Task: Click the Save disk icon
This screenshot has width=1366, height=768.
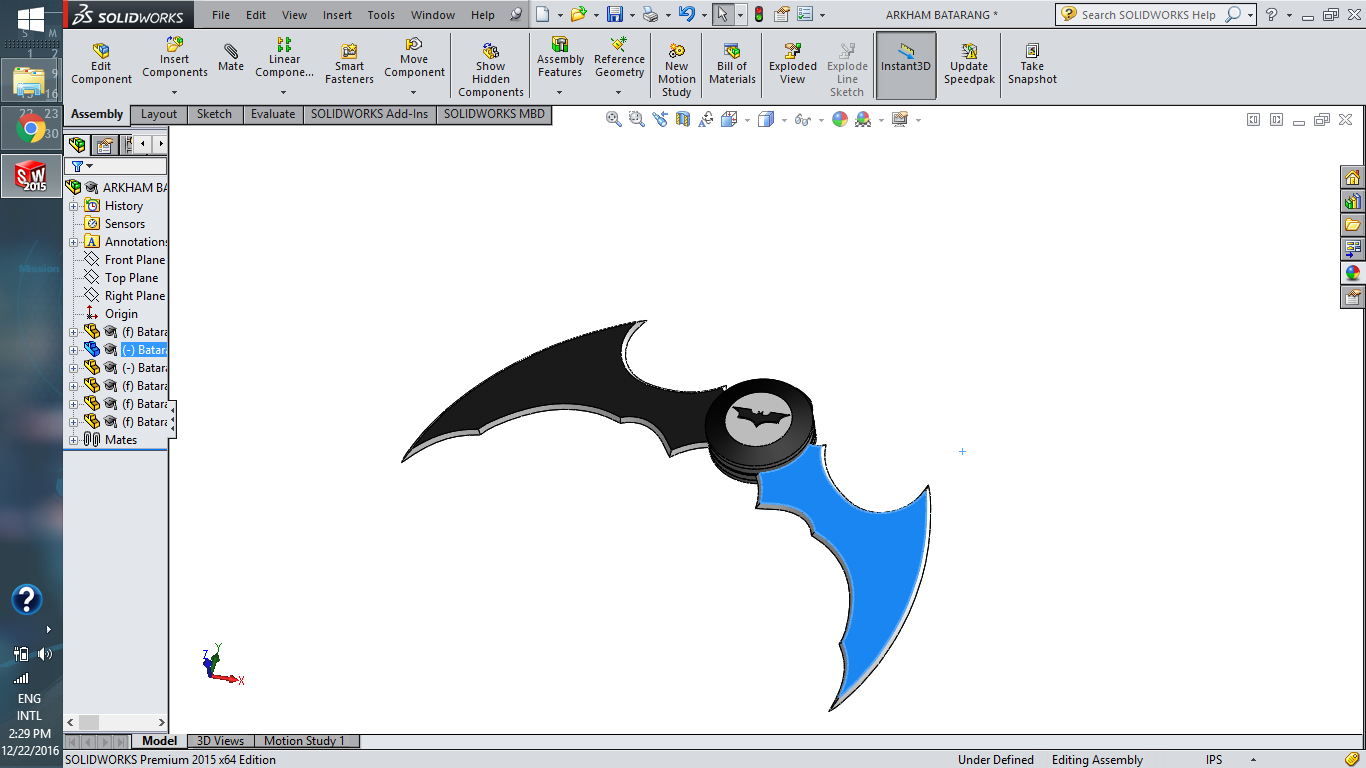Action: tap(615, 14)
